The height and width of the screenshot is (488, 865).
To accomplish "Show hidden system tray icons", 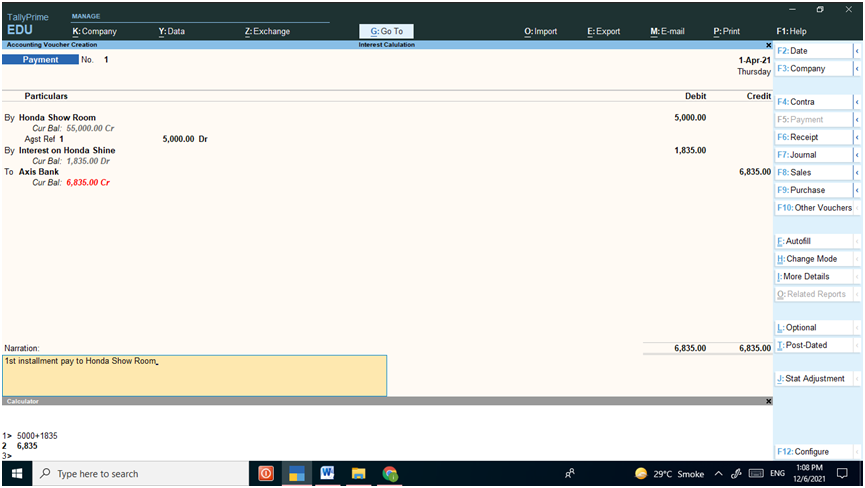I will click(x=718, y=474).
